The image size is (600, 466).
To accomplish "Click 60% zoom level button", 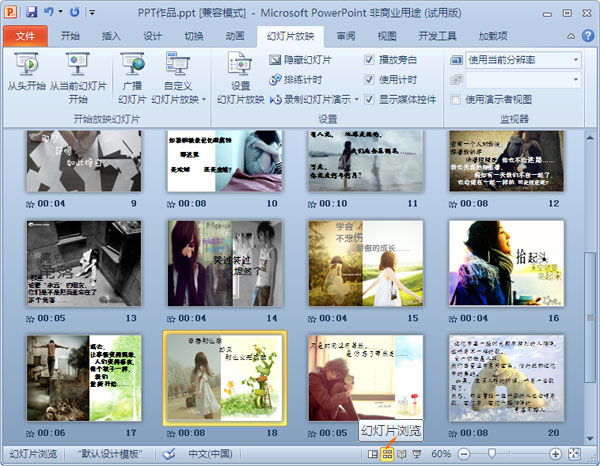I will click(x=441, y=454).
